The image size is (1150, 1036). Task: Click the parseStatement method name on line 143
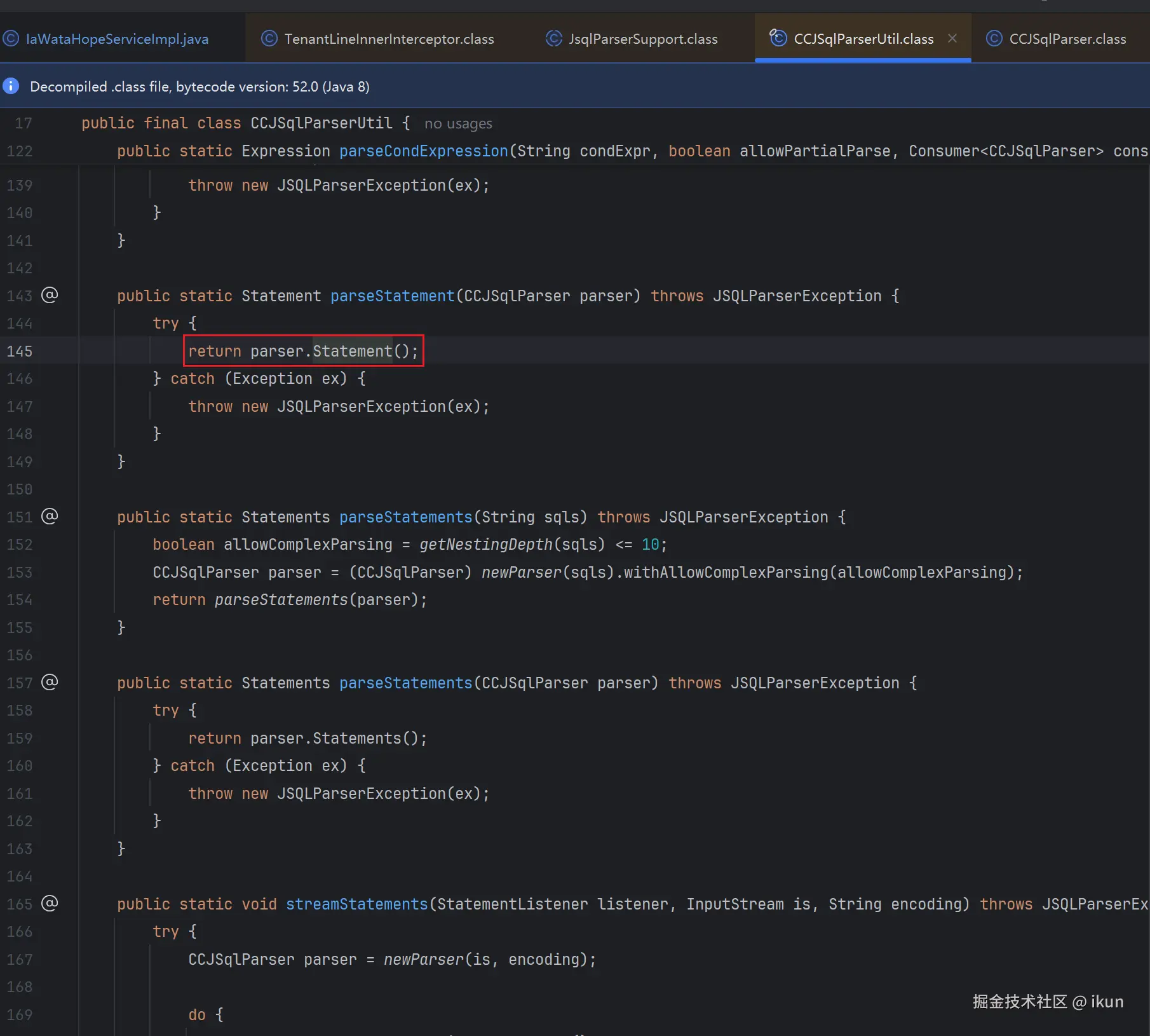(393, 296)
